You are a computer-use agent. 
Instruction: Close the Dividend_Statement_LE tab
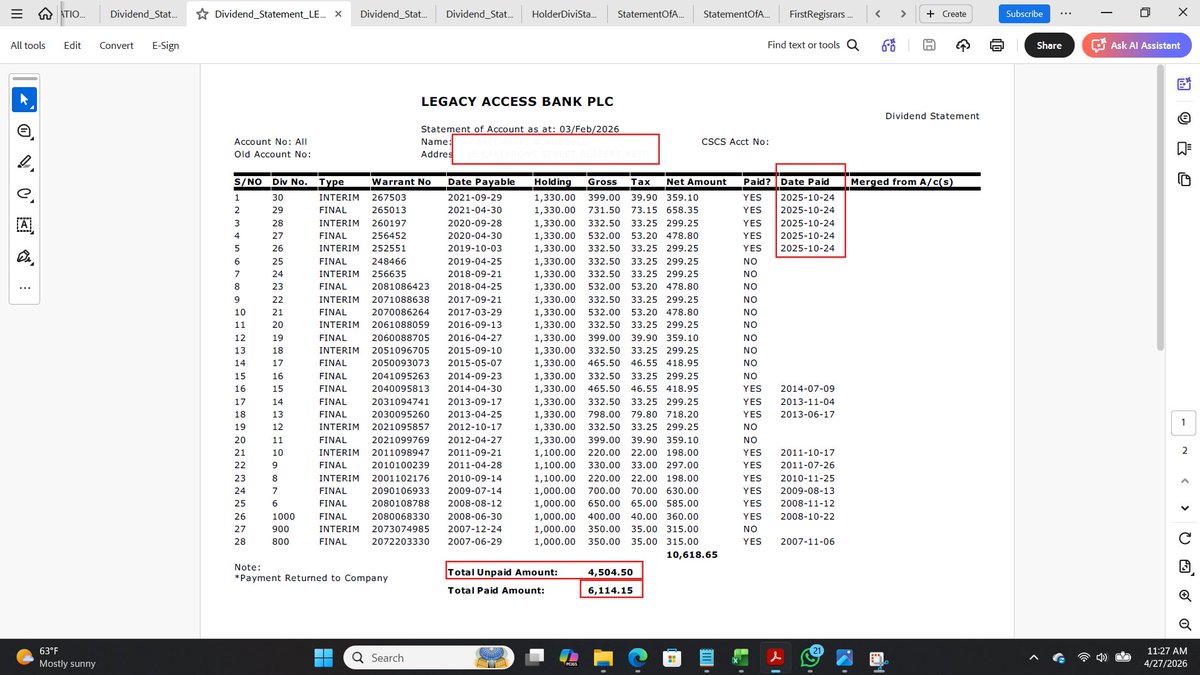pos(337,14)
